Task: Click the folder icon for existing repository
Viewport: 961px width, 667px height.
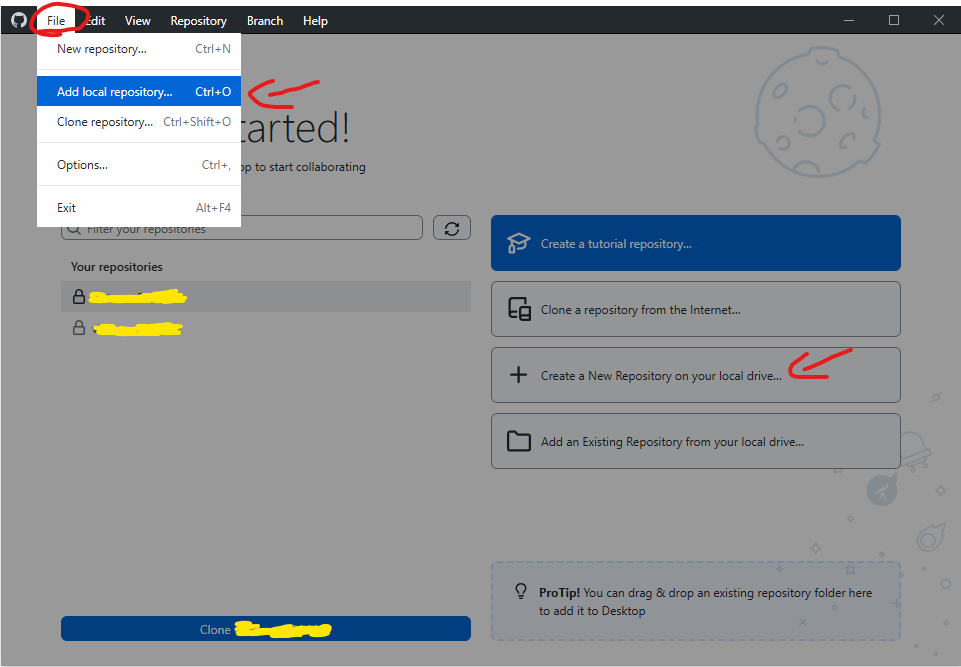Action: (518, 441)
